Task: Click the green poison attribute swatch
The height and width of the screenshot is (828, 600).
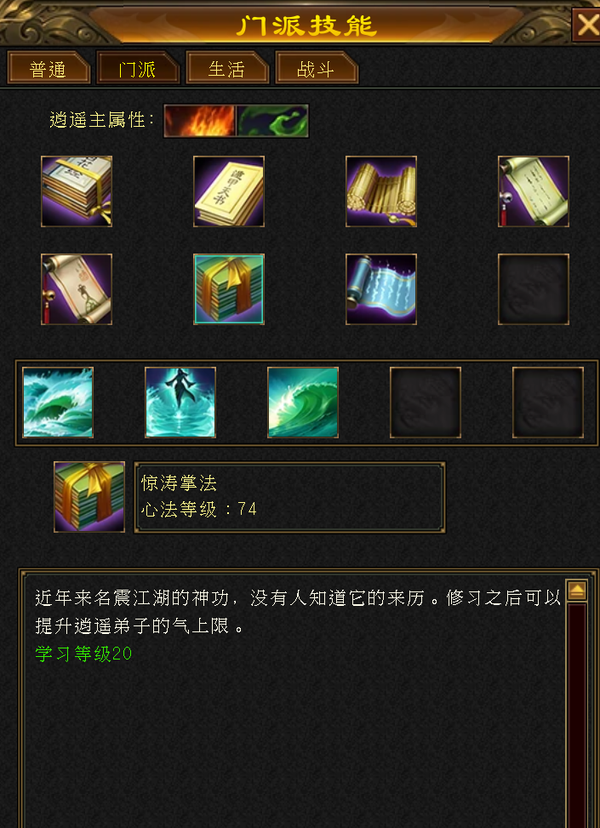Action: tap(272, 121)
